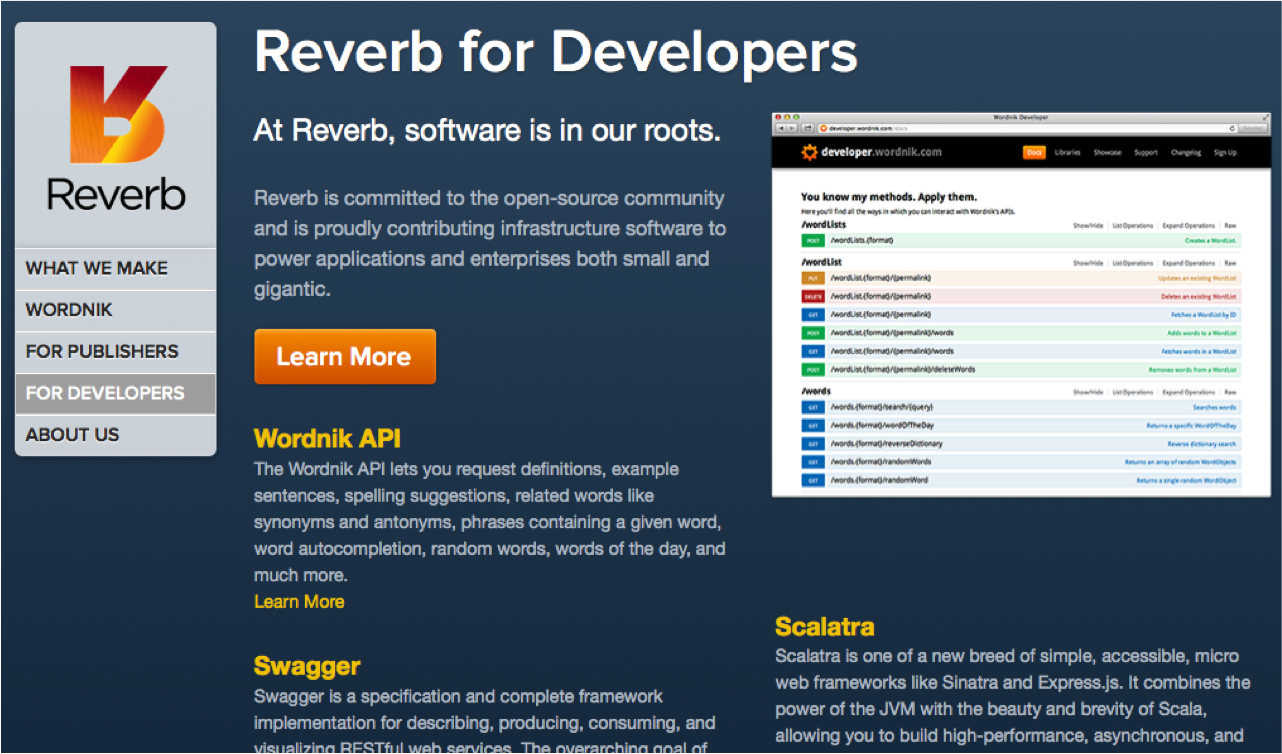The image size is (1282, 754).
Task: Open the Swagger section heading
Action: click(307, 666)
